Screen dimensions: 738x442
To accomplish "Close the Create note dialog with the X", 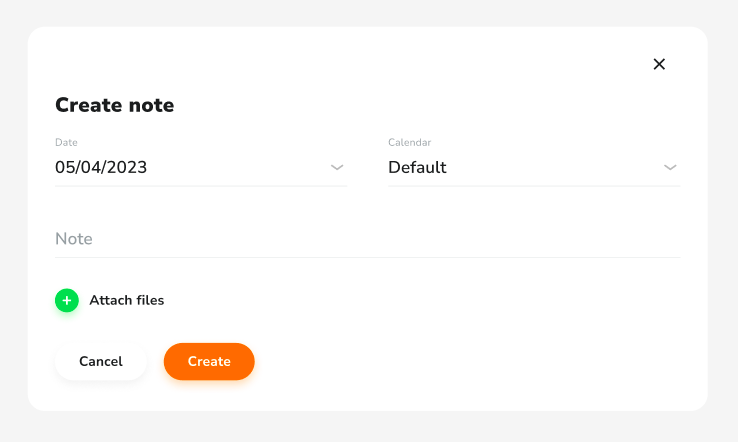I will click(x=659, y=64).
